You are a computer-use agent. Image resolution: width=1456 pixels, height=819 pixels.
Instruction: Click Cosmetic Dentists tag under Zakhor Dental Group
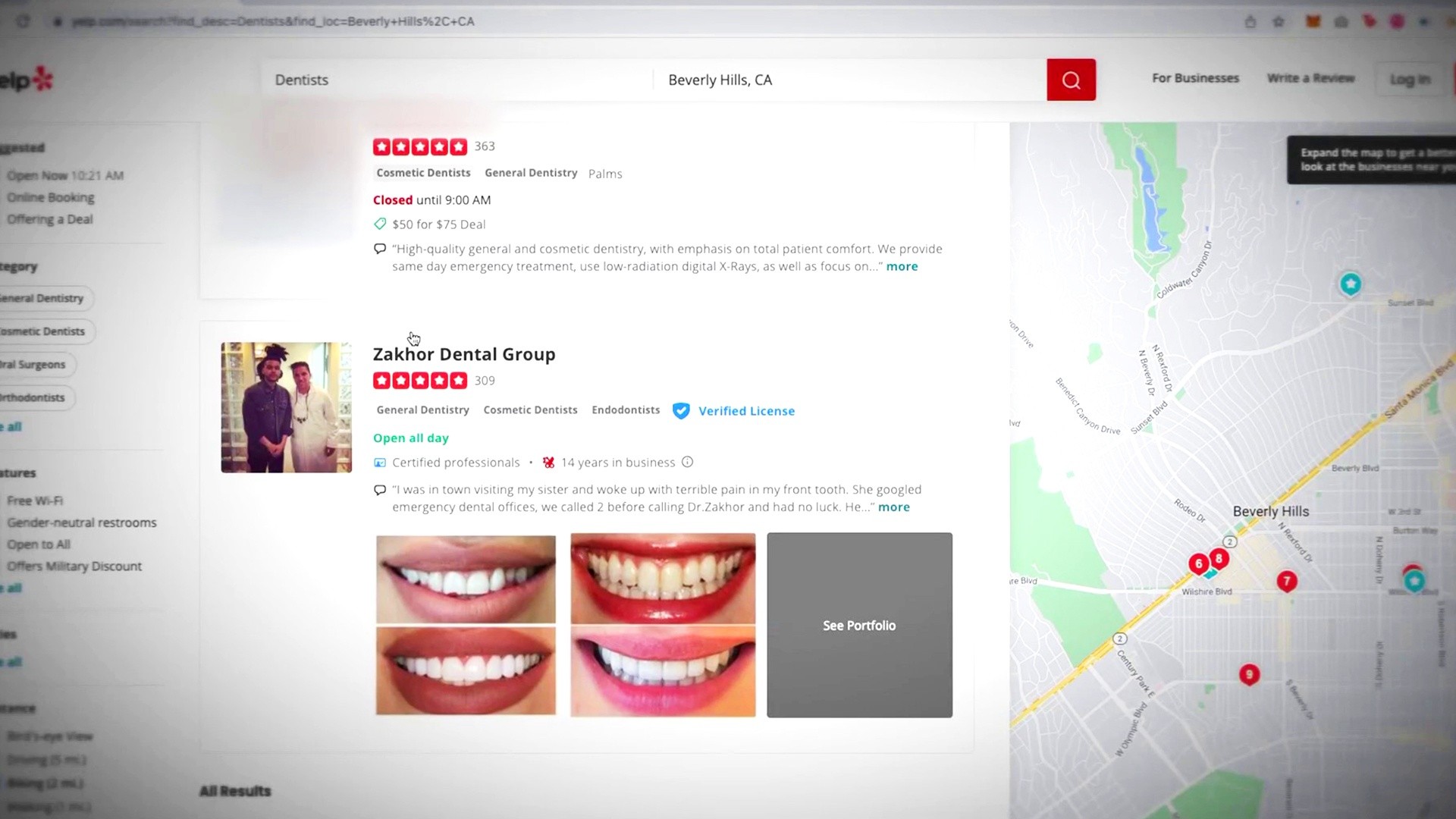(x=530, y=410)
